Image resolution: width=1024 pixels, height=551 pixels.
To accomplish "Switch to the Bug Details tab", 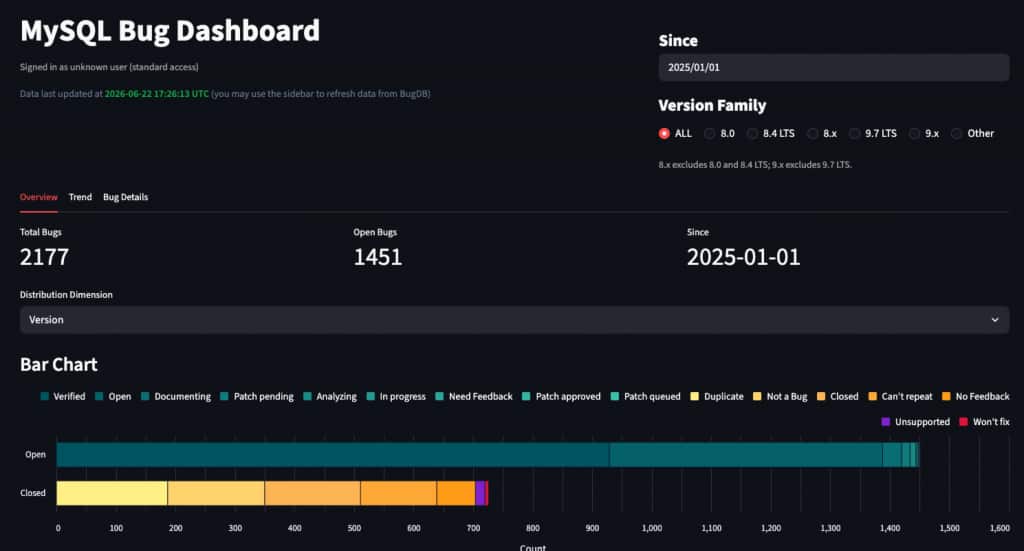I will pos(125,197).
